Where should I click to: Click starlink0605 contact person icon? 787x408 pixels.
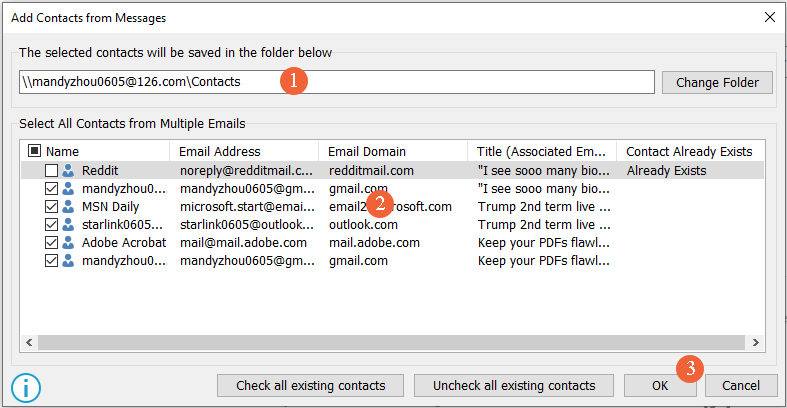coord(68,225)
